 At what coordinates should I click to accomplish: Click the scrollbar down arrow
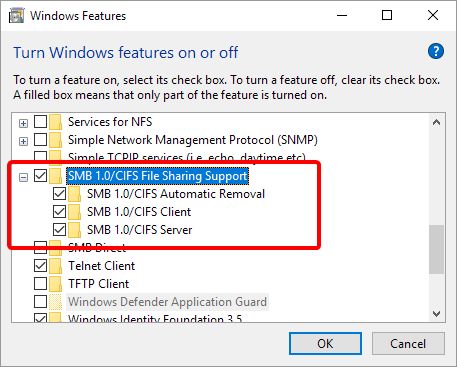(x=436, y=314)
